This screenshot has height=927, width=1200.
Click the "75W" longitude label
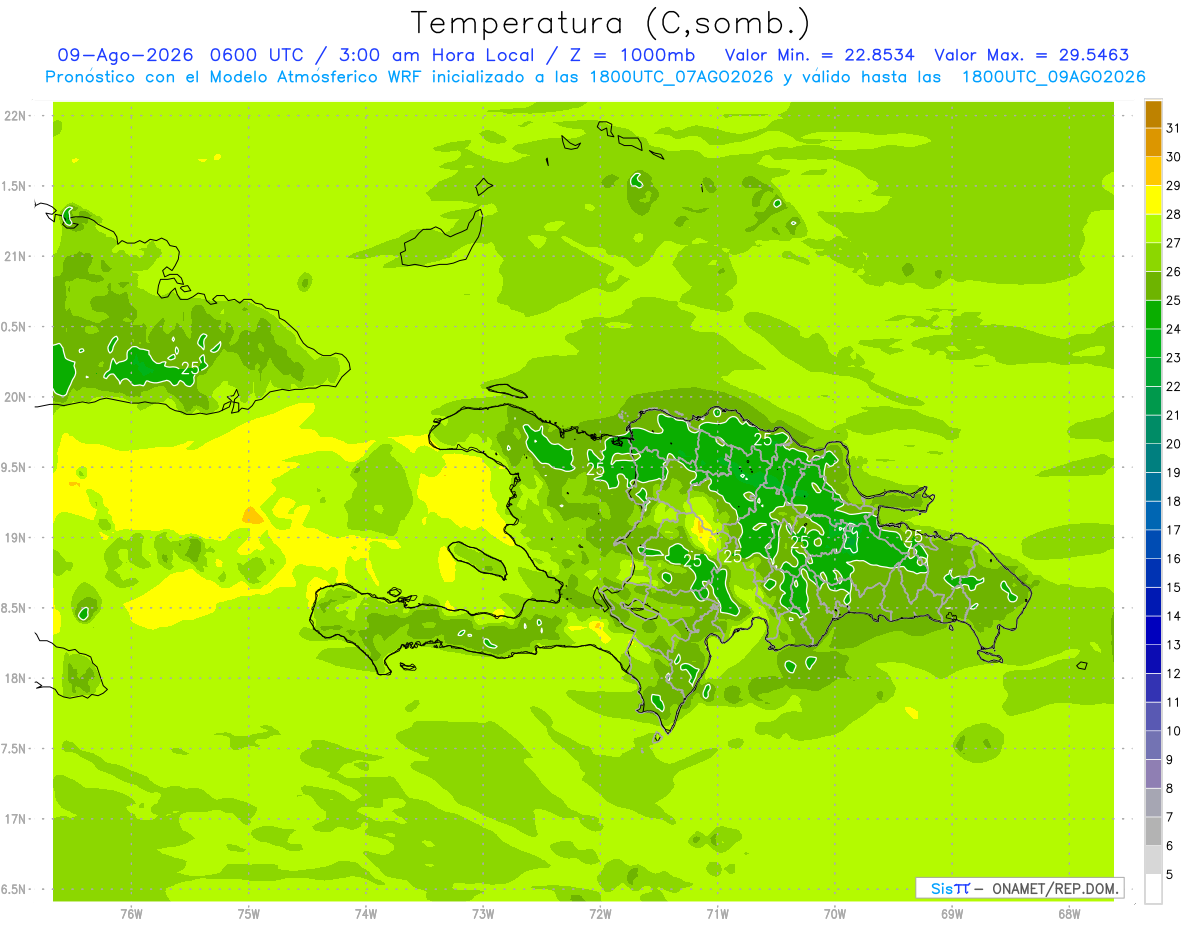click(x=249, y=915)
